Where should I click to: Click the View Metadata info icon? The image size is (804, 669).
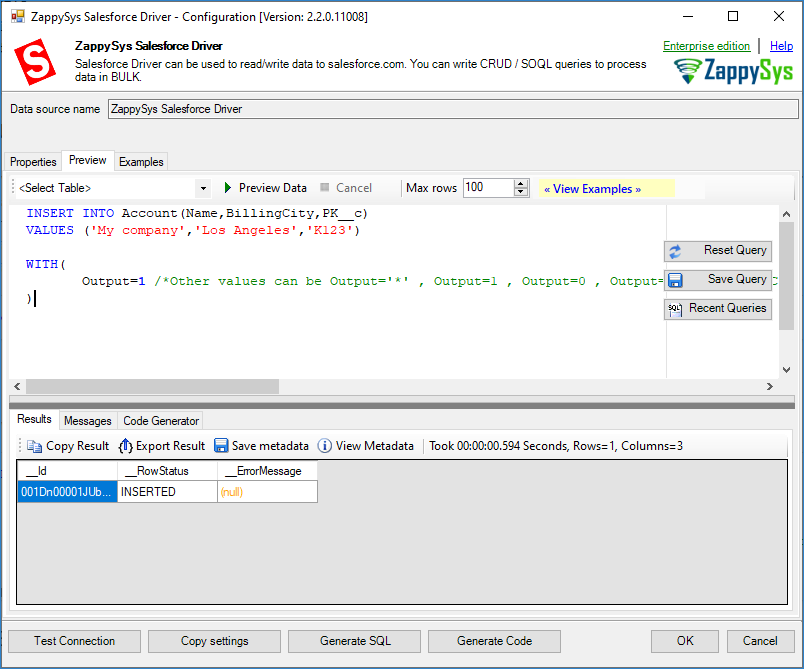[325, 447]
